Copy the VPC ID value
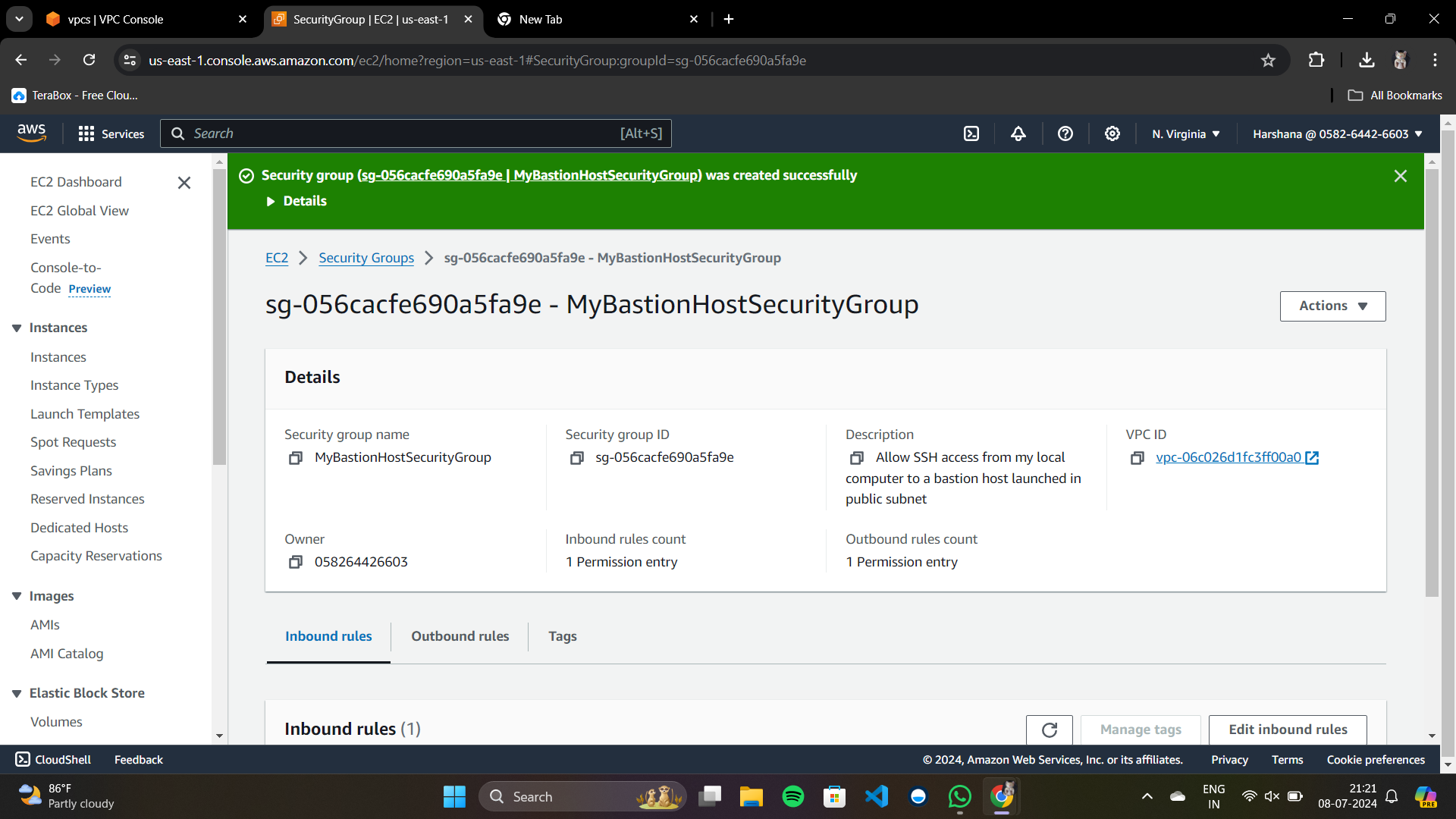1456x819 pixels. click(x=1137, y=458)
